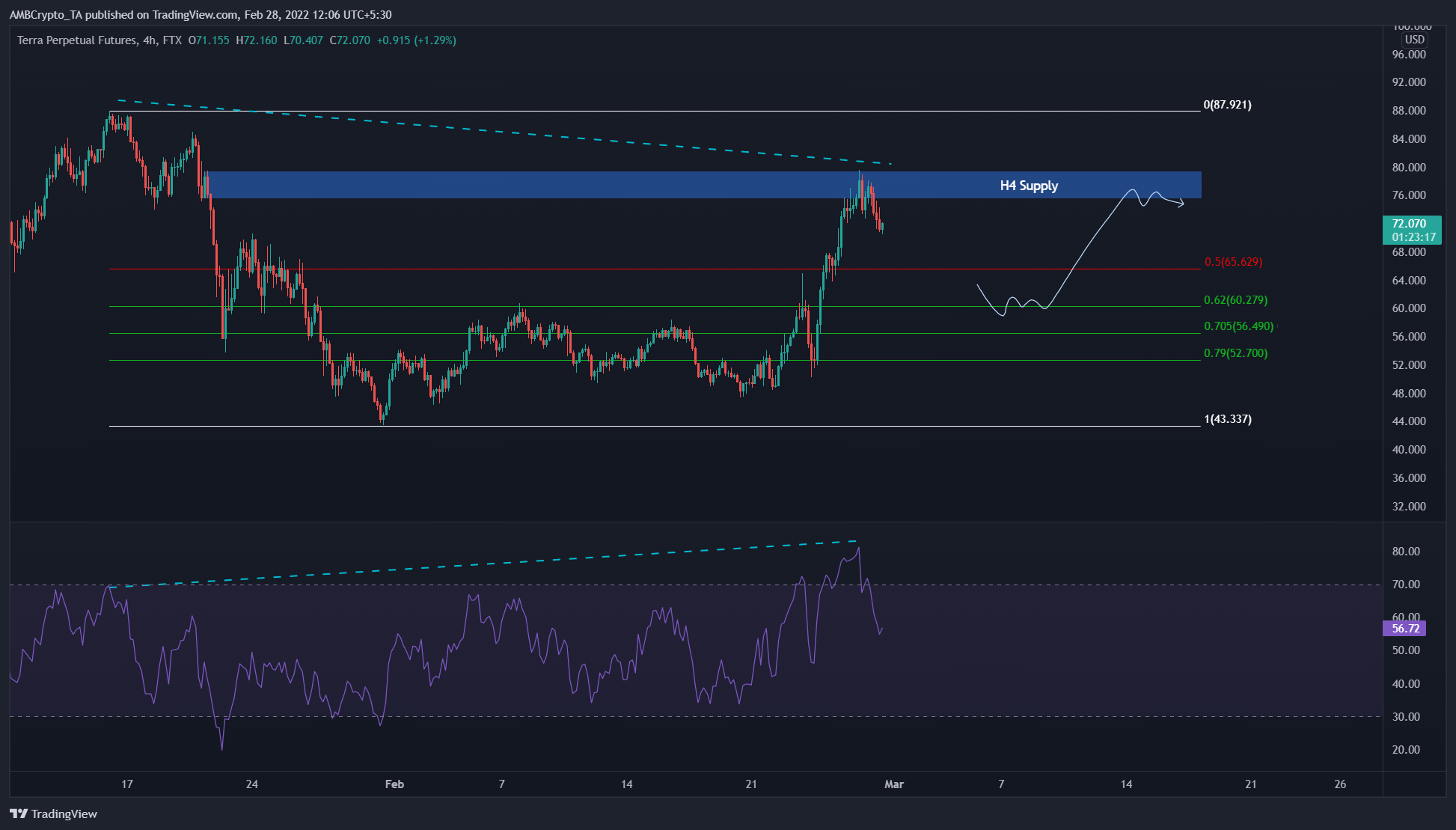Click the +1.29% change value
This screenshot has width=1456, height=830.
point(434,41)
